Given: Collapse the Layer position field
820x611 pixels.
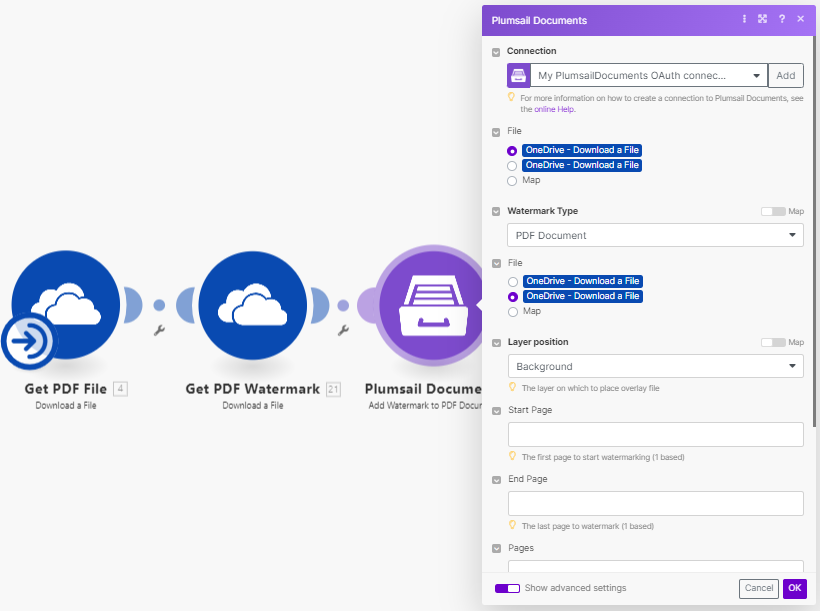Looking at the screenshot, I should [497, 343].
